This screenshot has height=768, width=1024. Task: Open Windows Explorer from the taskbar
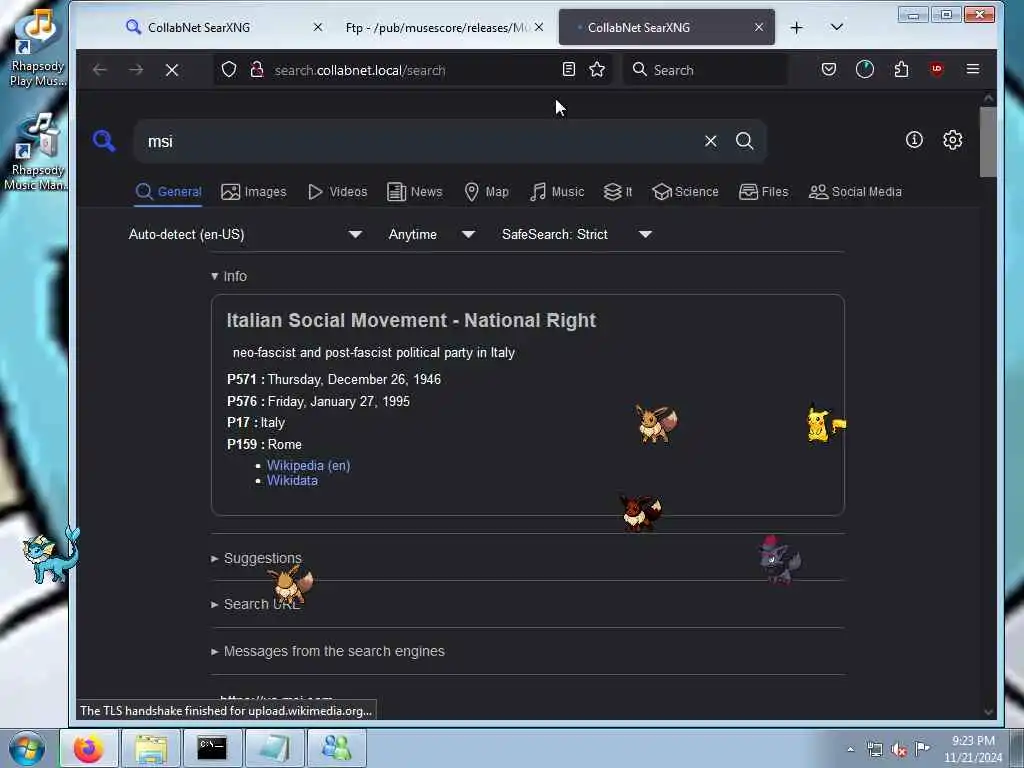coord(151,748)
